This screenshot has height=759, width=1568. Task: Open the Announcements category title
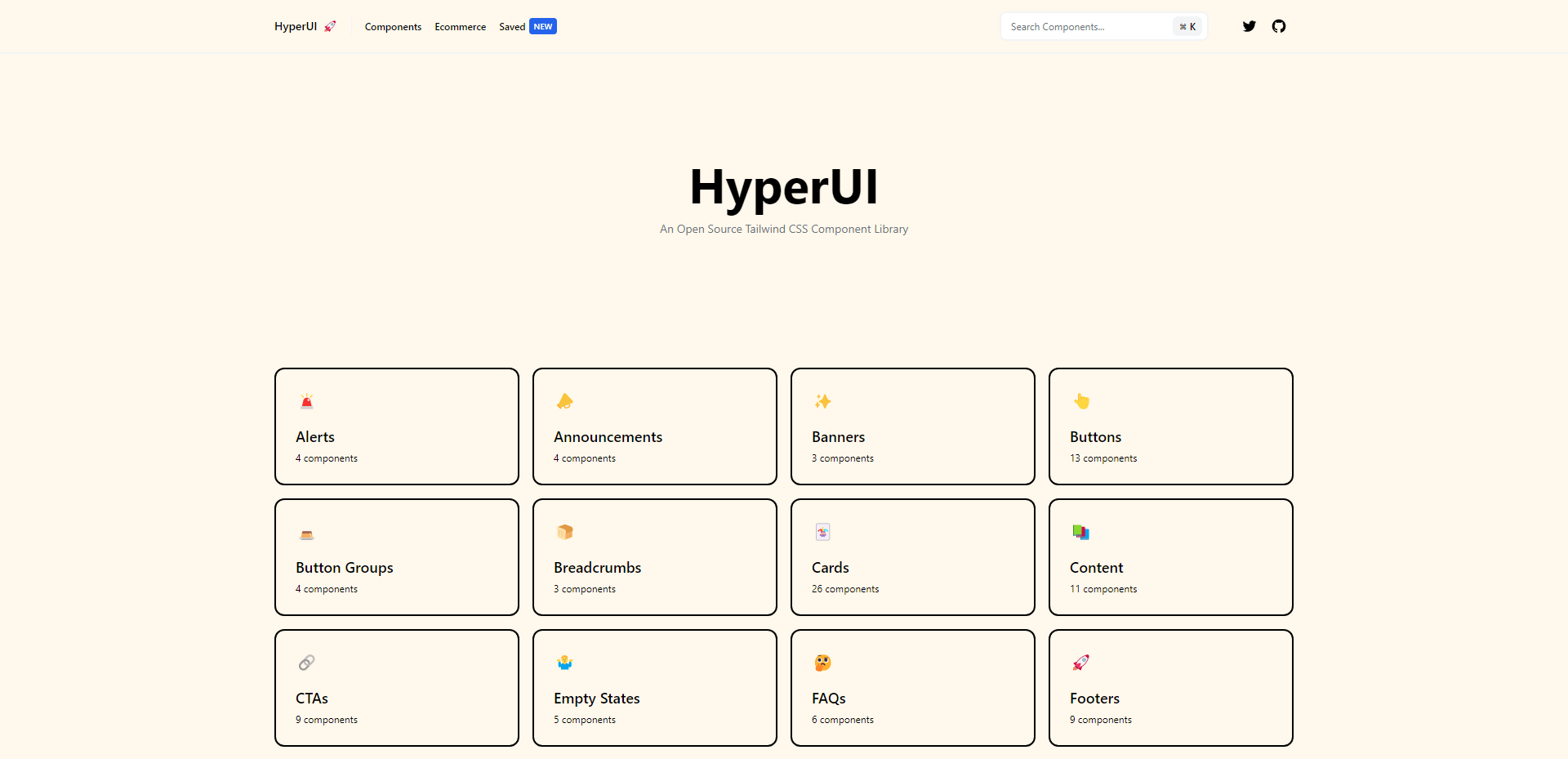[x=608, y=437]
